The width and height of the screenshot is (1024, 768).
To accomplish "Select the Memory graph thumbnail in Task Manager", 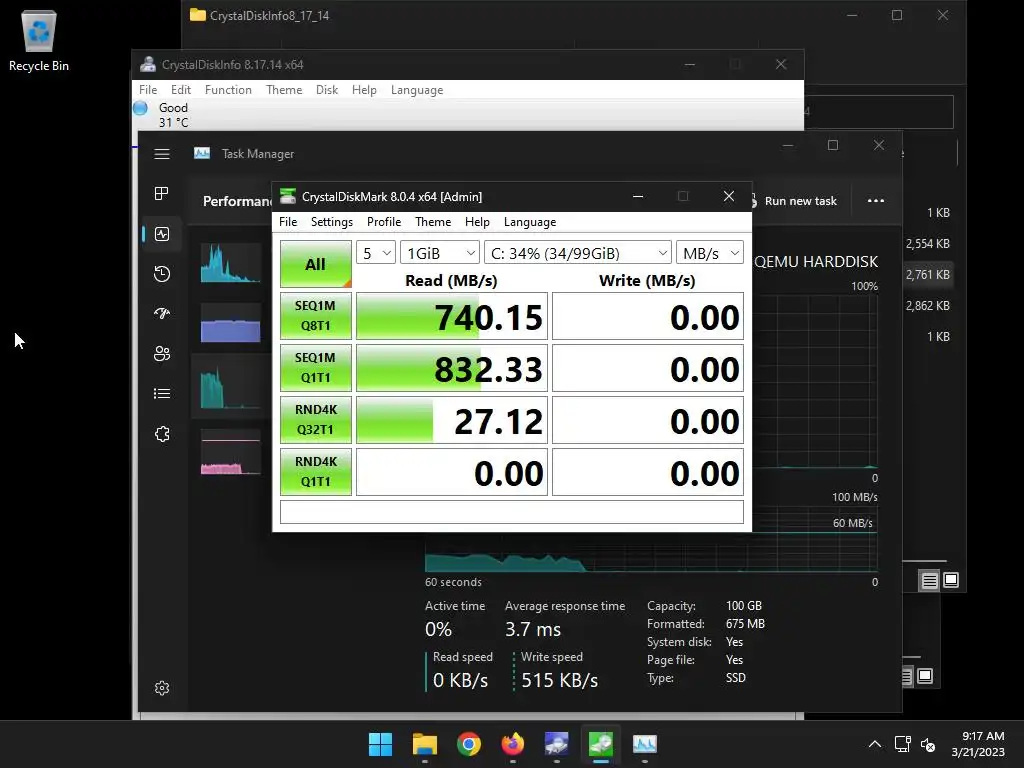I will [x=231, y=323].
